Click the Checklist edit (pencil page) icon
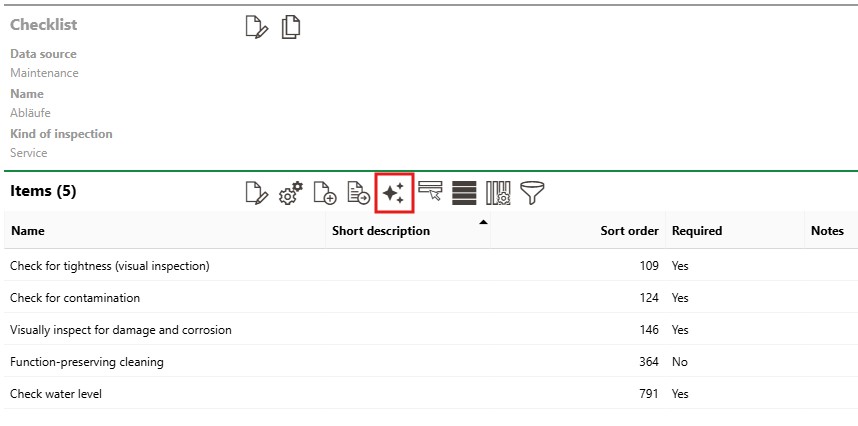Screen dimensions: 858x426 click(257, 27)
